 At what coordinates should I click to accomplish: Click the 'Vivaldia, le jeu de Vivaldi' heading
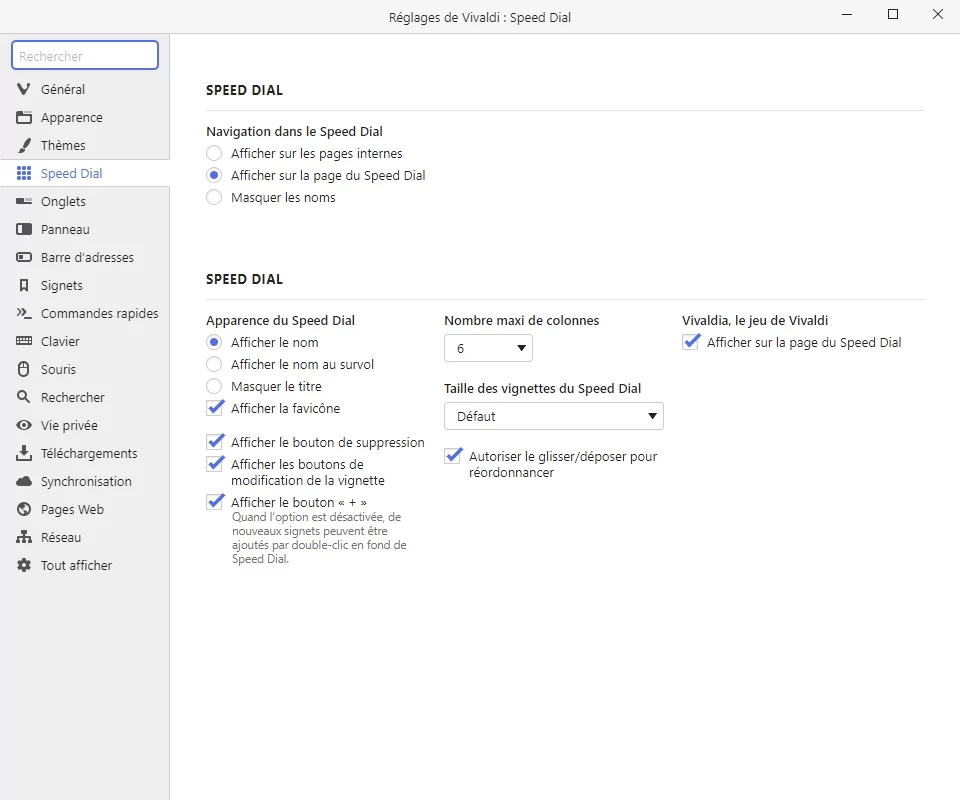755,321
